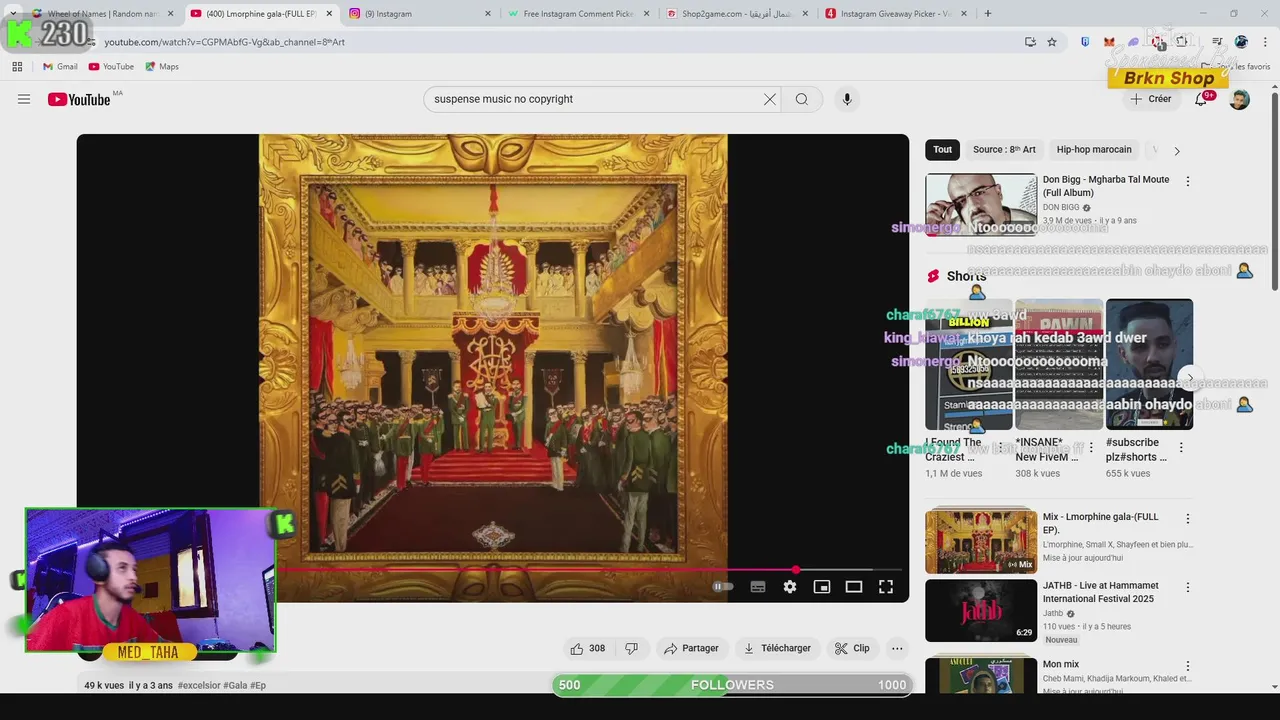The width and height of the screenshot is (1280, 720).
Task: Click the Clip button
Action: point(853,648)
